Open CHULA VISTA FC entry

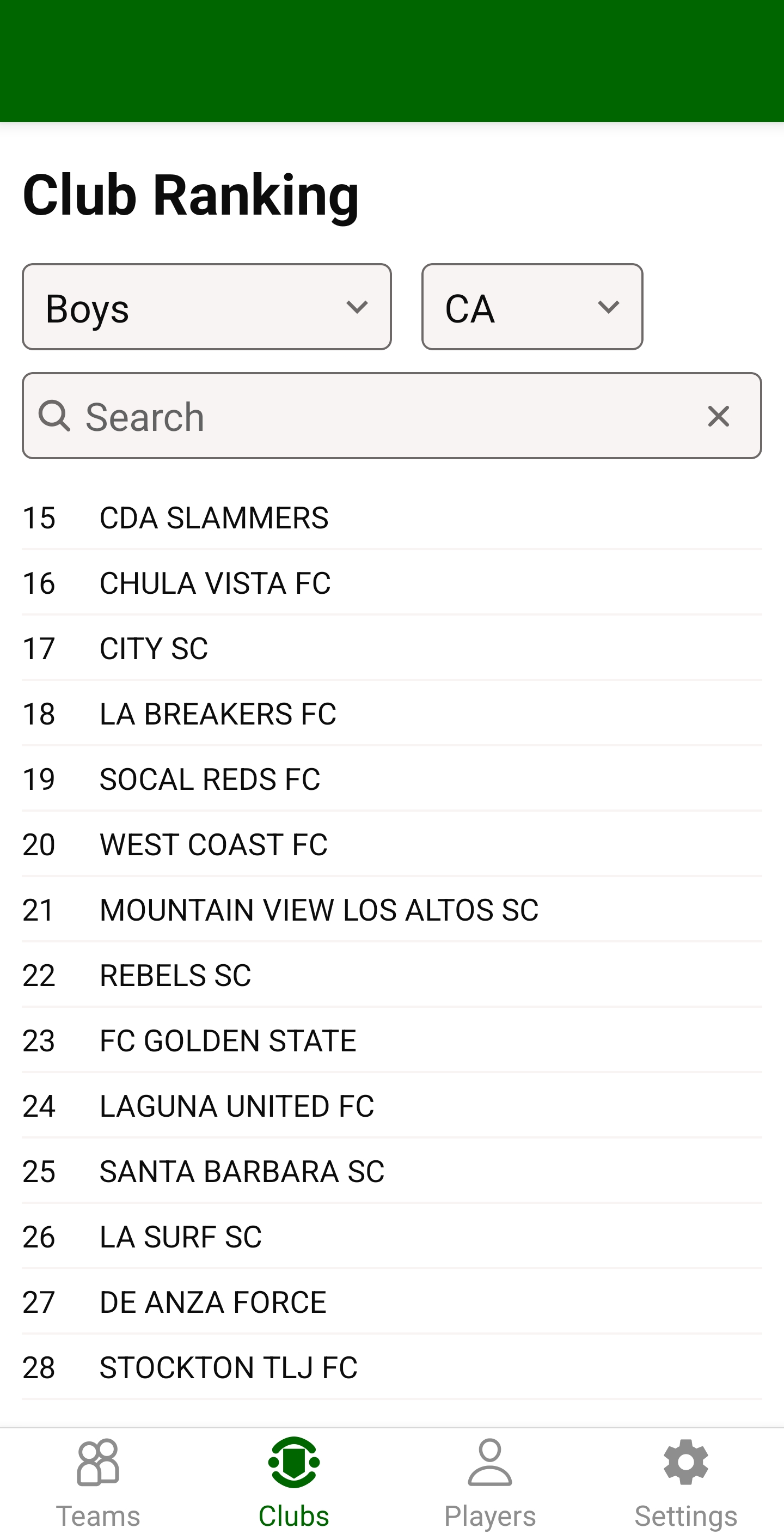click(x=391, y=583)
